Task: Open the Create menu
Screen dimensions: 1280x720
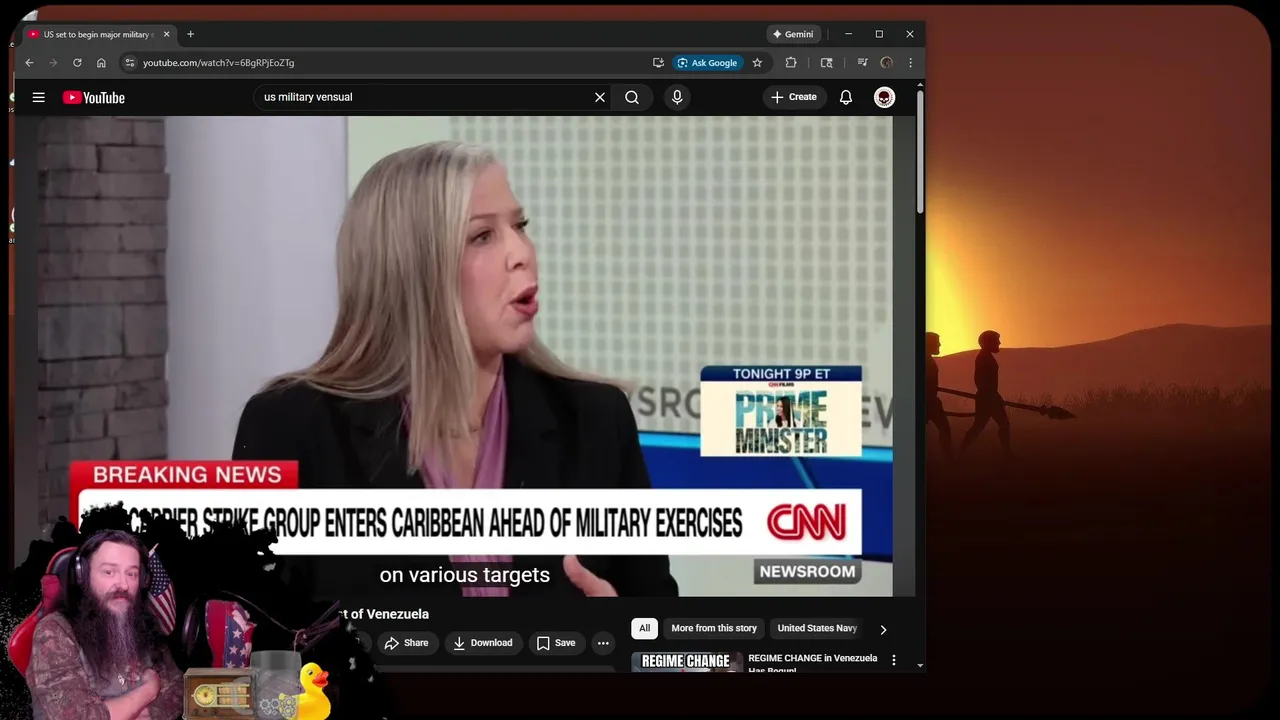Action: (x=794, y=97)
